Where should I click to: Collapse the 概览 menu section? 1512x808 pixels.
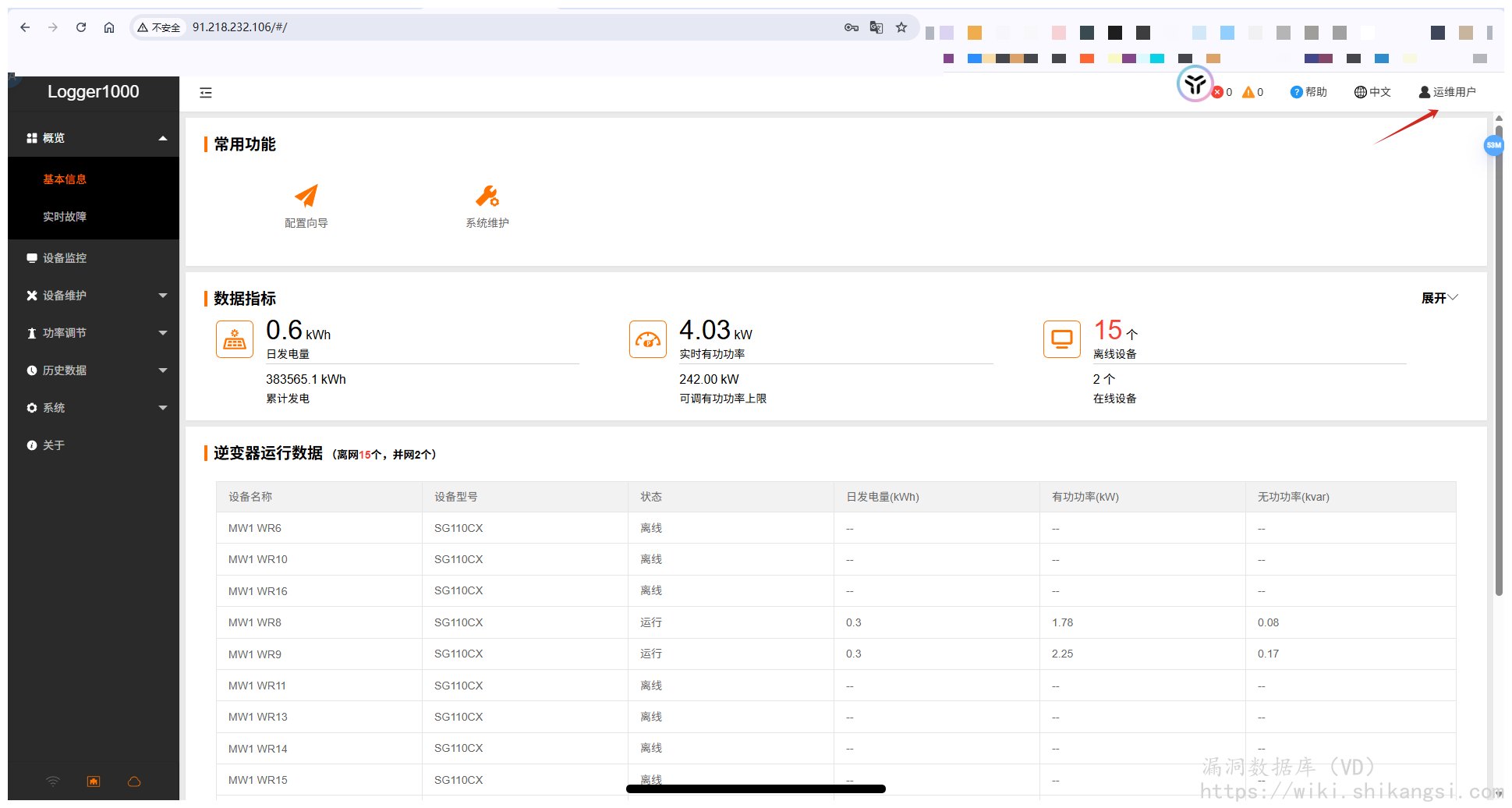(x=94, y=138)
